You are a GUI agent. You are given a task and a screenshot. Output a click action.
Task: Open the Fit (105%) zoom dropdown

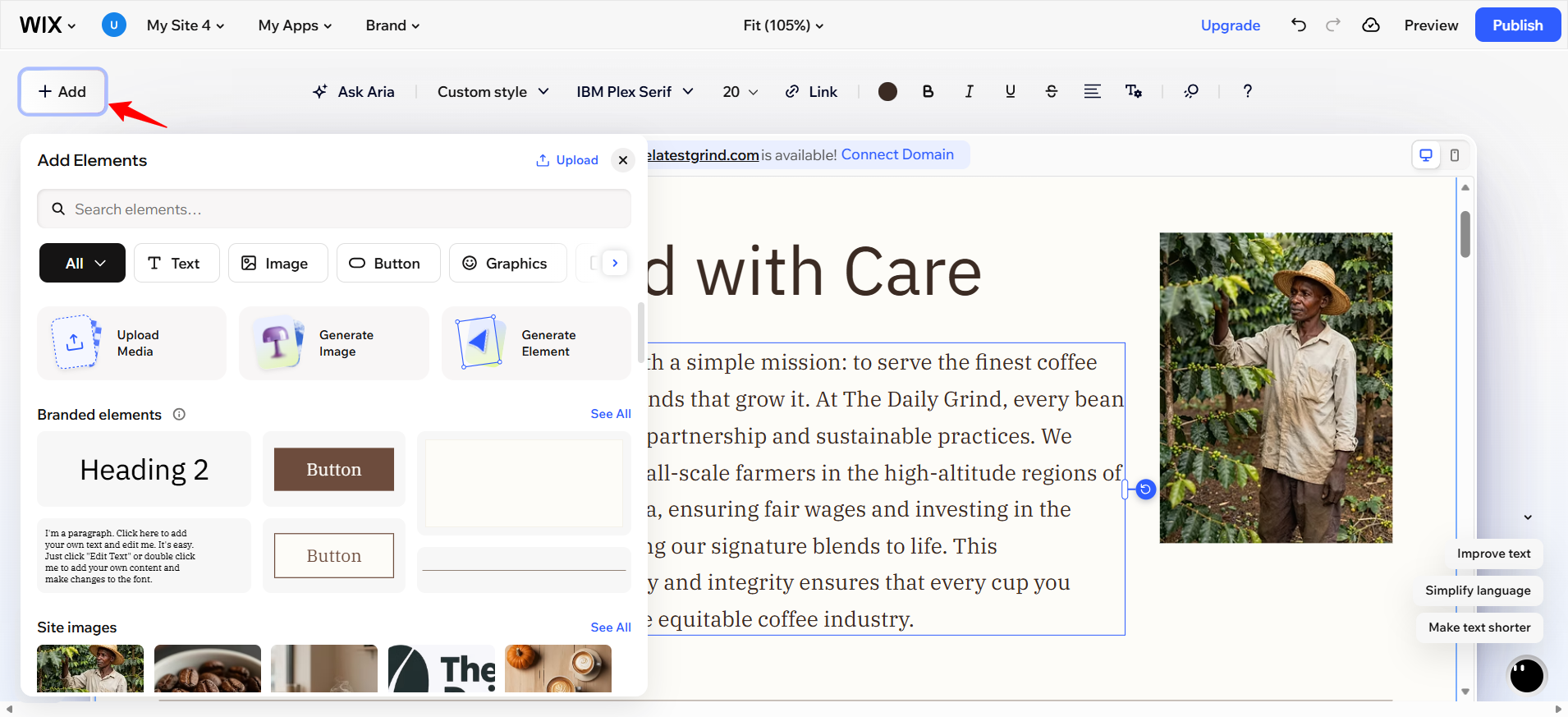click(x=783, y=25)
